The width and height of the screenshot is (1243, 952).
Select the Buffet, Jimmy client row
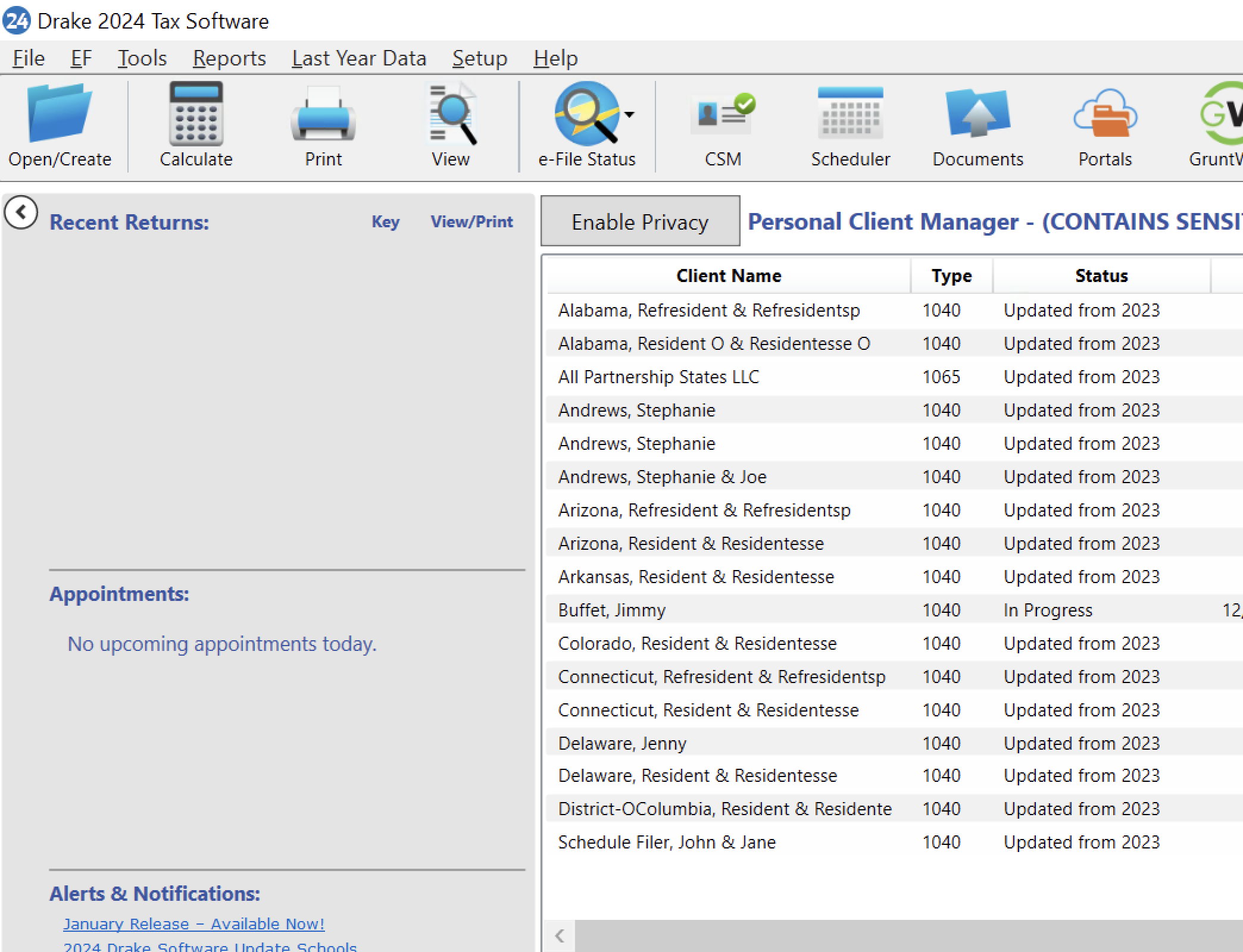click(612, 610)
